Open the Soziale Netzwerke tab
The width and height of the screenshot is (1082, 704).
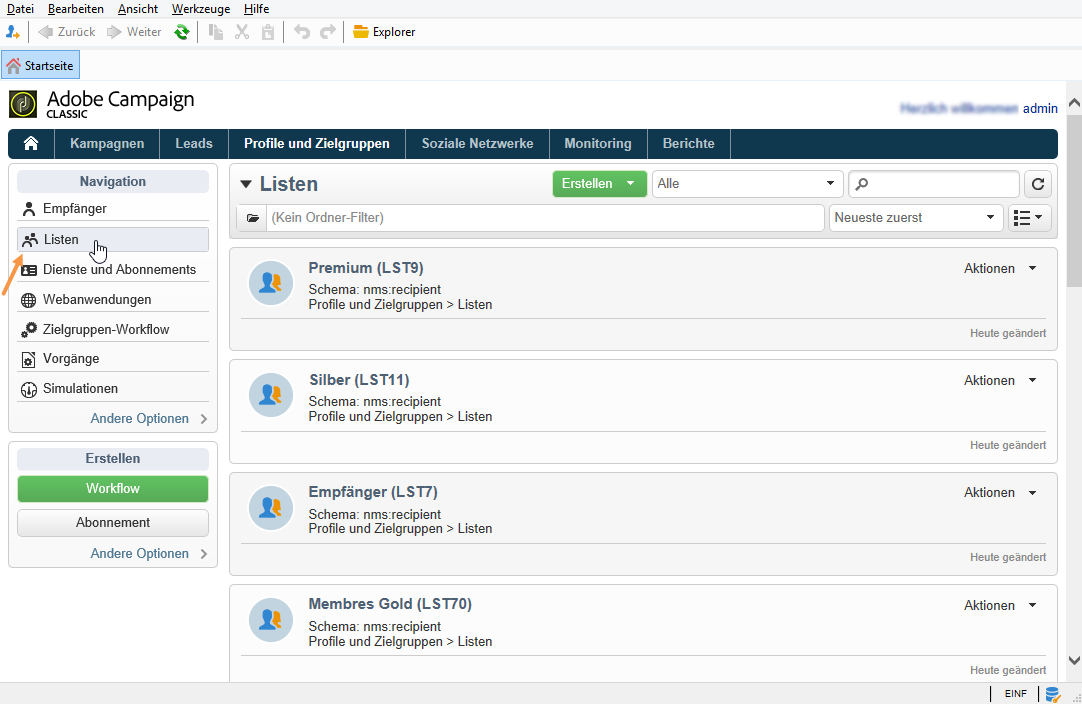pyautogui.click(x=478, y=144)
